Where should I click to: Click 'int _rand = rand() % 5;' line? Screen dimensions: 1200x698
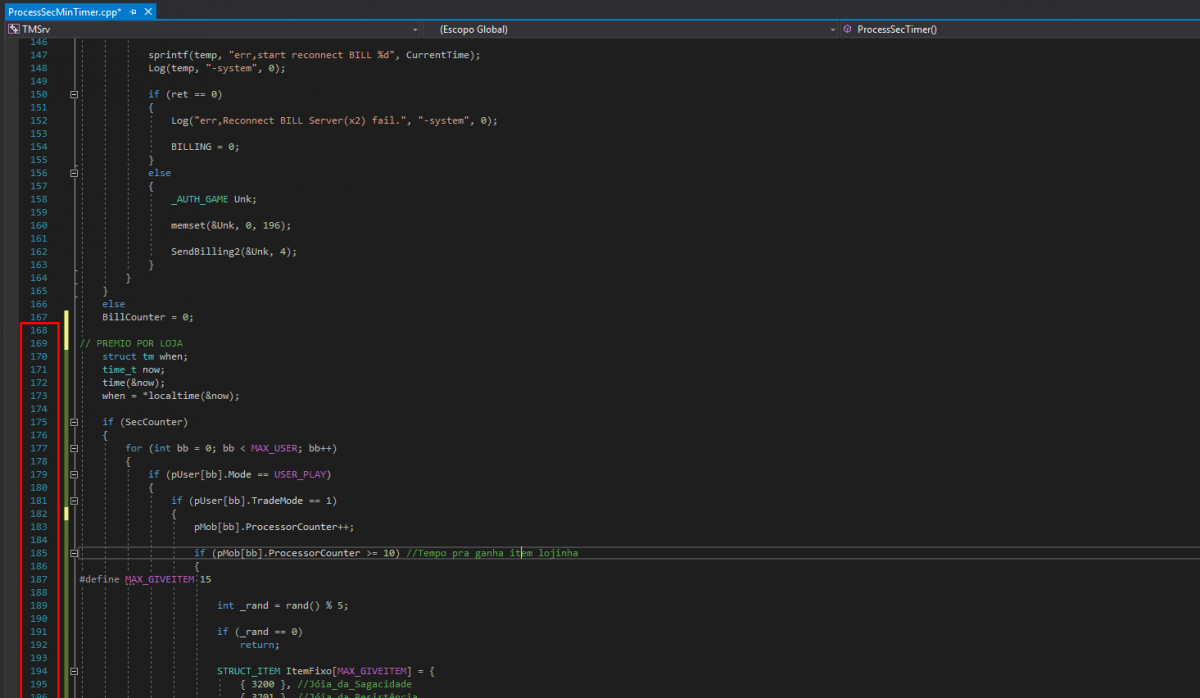coord(282,605)
